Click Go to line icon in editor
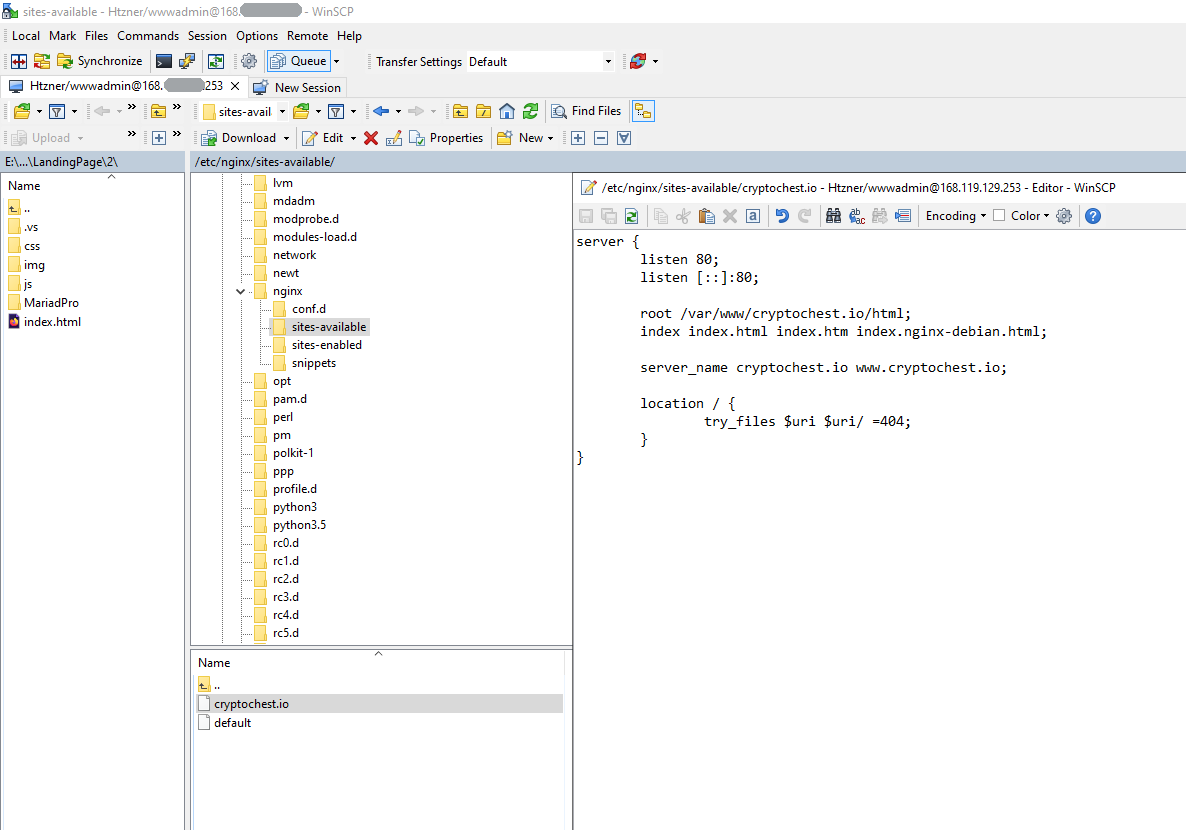The height and width of the screenshot is (830, 1186). pyautogui.click(x=903, y=216)
